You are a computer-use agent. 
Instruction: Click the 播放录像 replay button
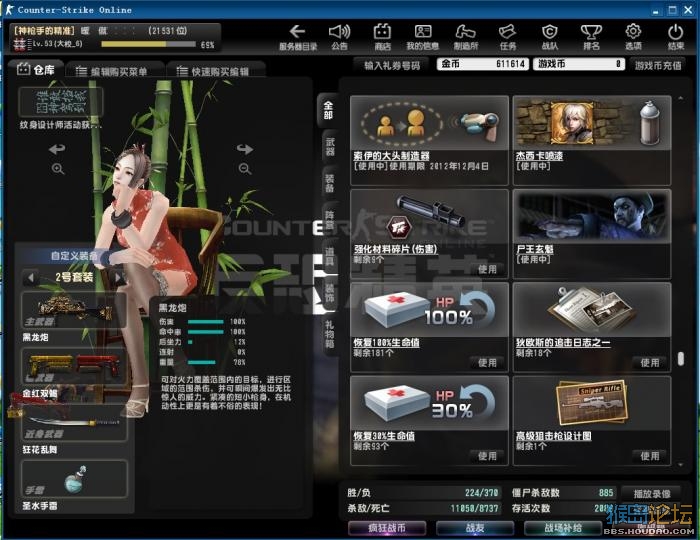coord(652,494)
